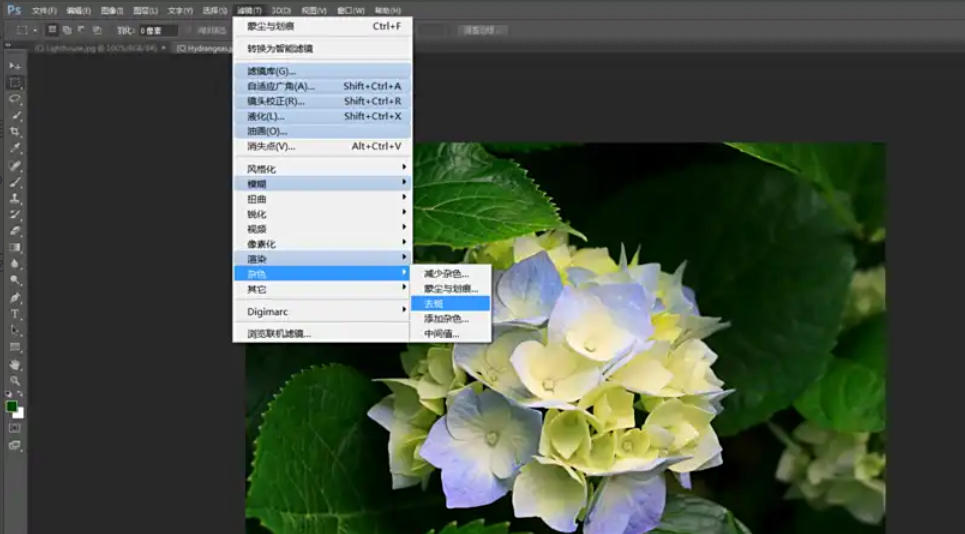Viewport: 965px width, 534px height.
Task: Select the Zoom magnifier tool
Action: (15, 381)
